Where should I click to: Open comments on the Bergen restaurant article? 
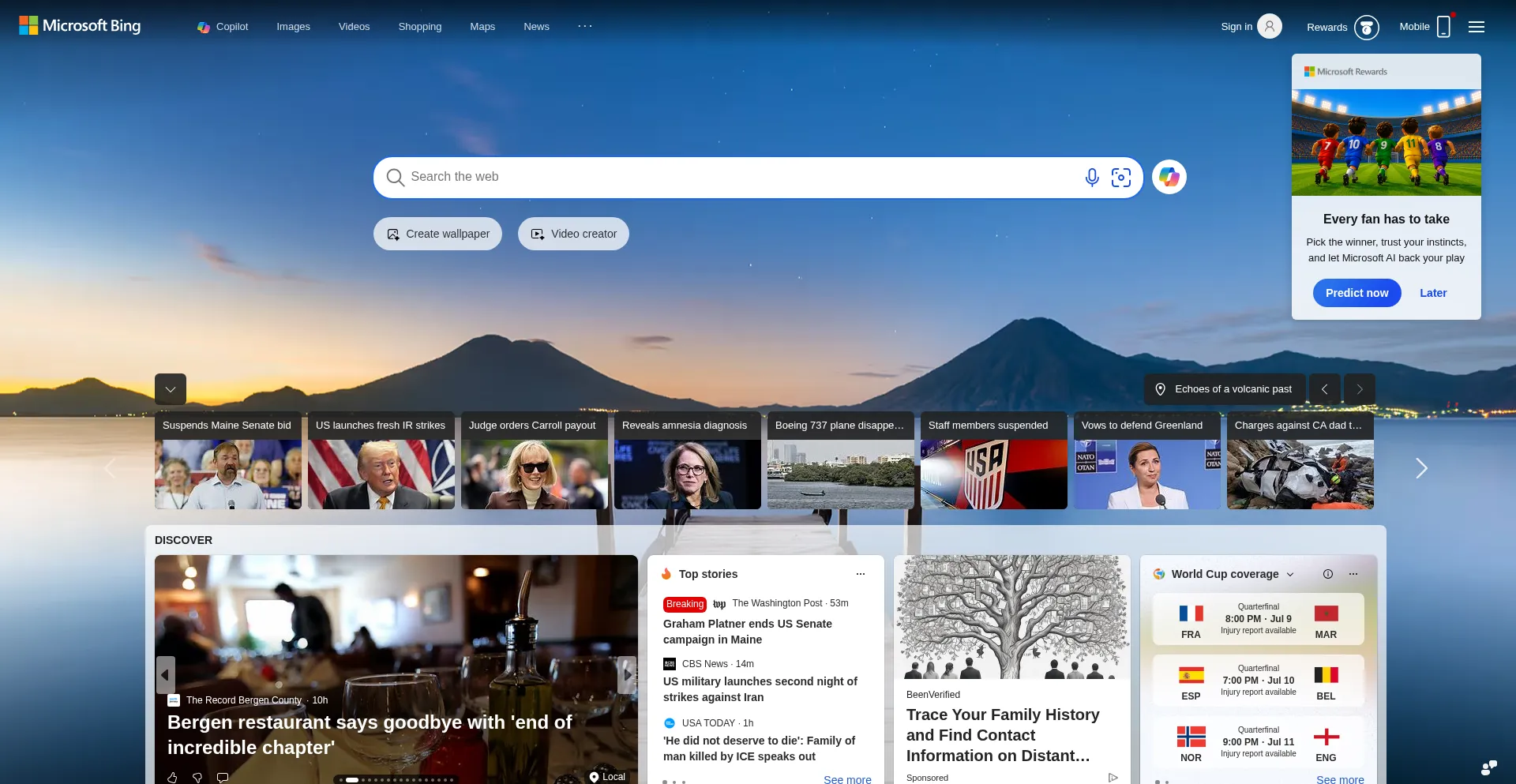(x=223, y=778)
